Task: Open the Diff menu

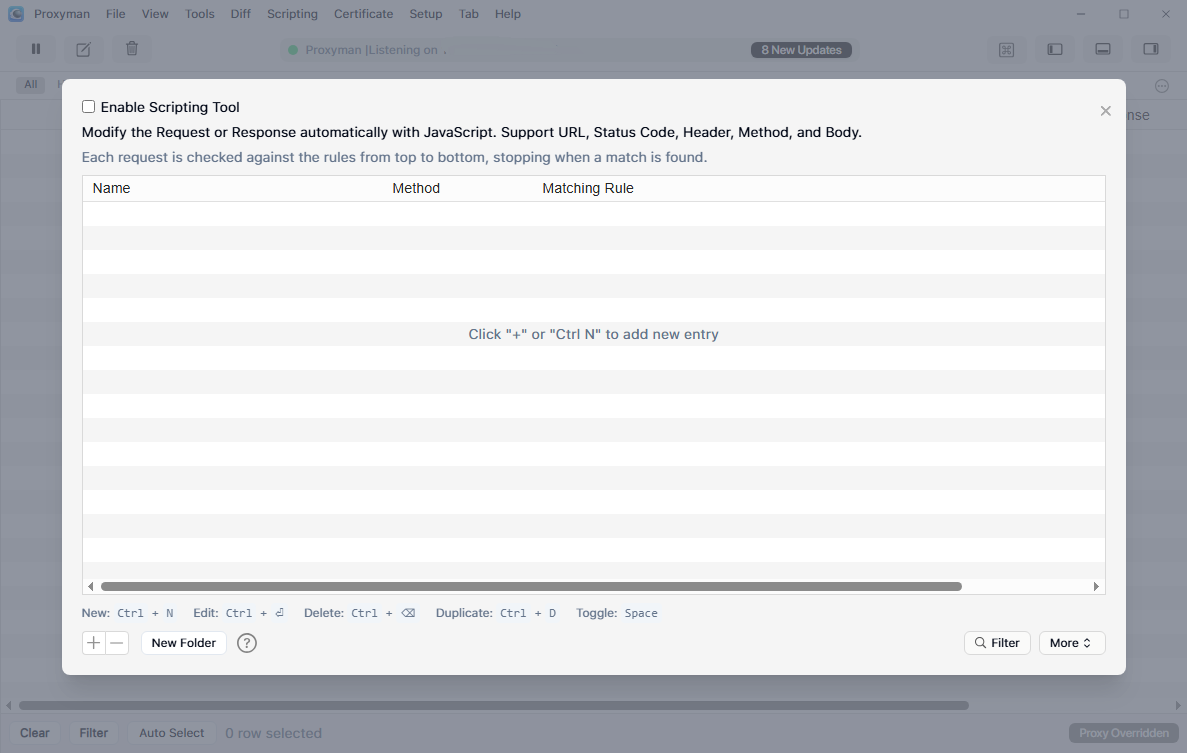Action: point(241,14)
